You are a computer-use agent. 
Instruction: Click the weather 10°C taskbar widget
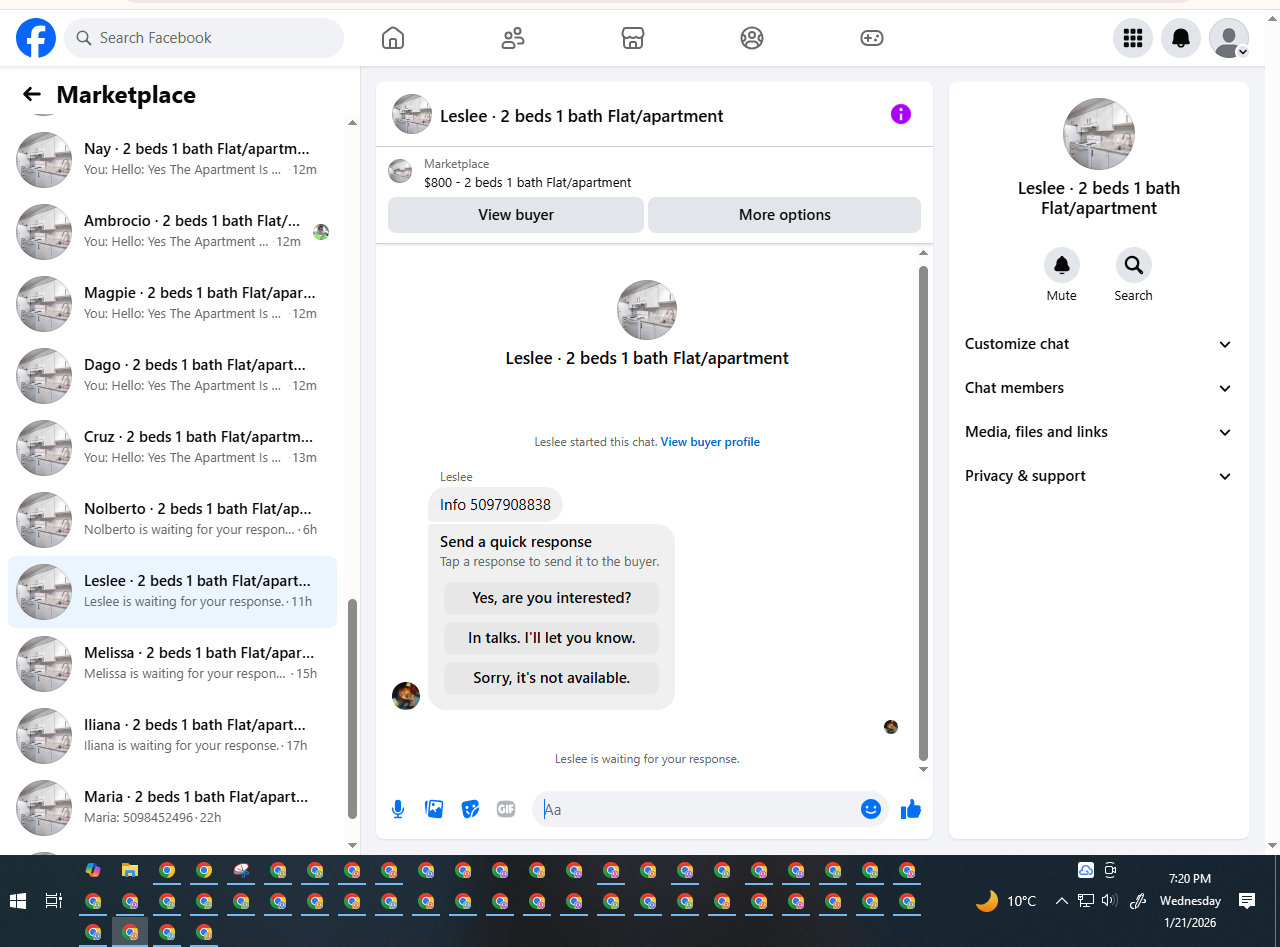tap(1007, 901)
